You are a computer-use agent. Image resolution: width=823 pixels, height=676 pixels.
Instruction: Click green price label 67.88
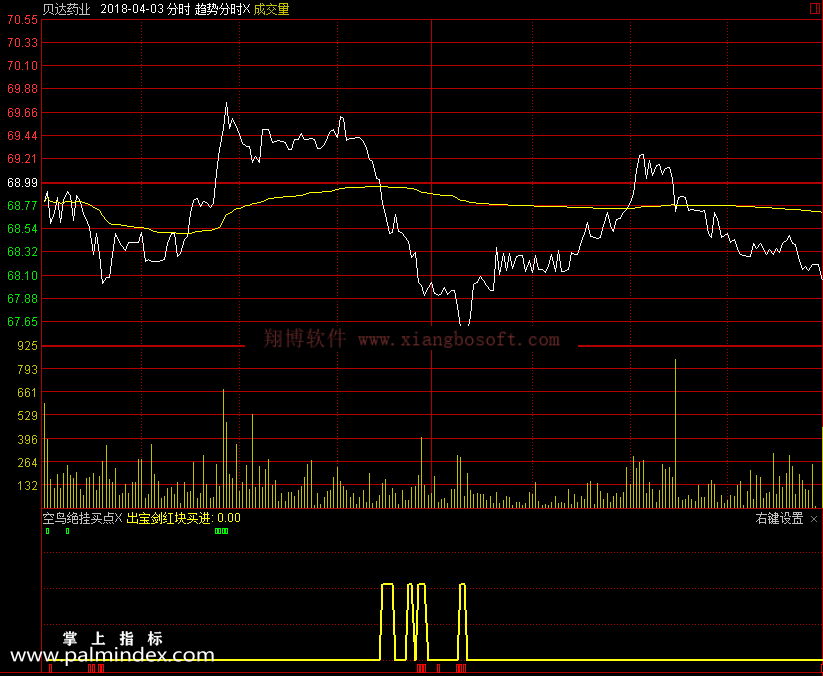(x=23, y=298)
